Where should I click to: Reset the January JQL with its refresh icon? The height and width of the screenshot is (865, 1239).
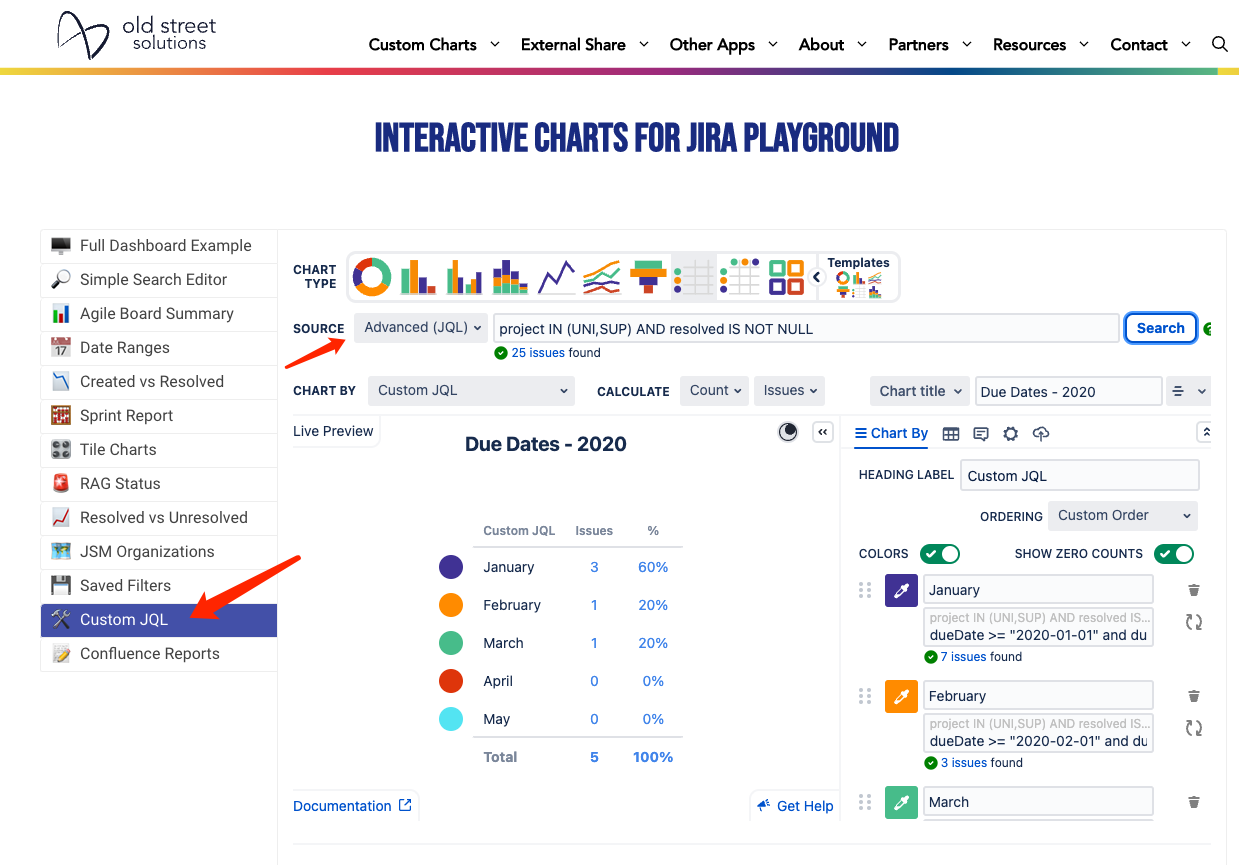click(1193, 622)
